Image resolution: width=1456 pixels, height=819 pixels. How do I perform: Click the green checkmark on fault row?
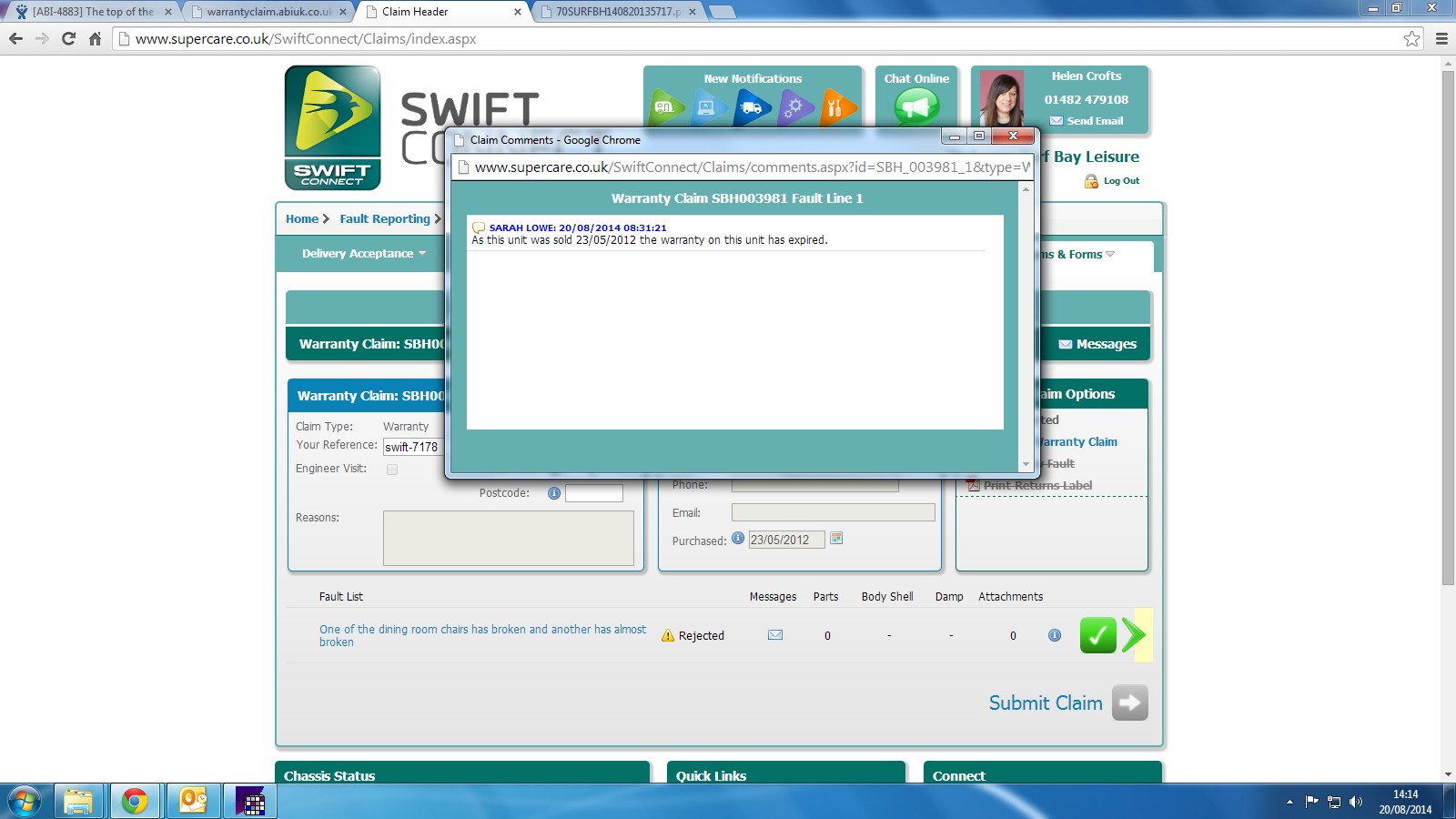pyautogui.click(x=1097, y=635)
